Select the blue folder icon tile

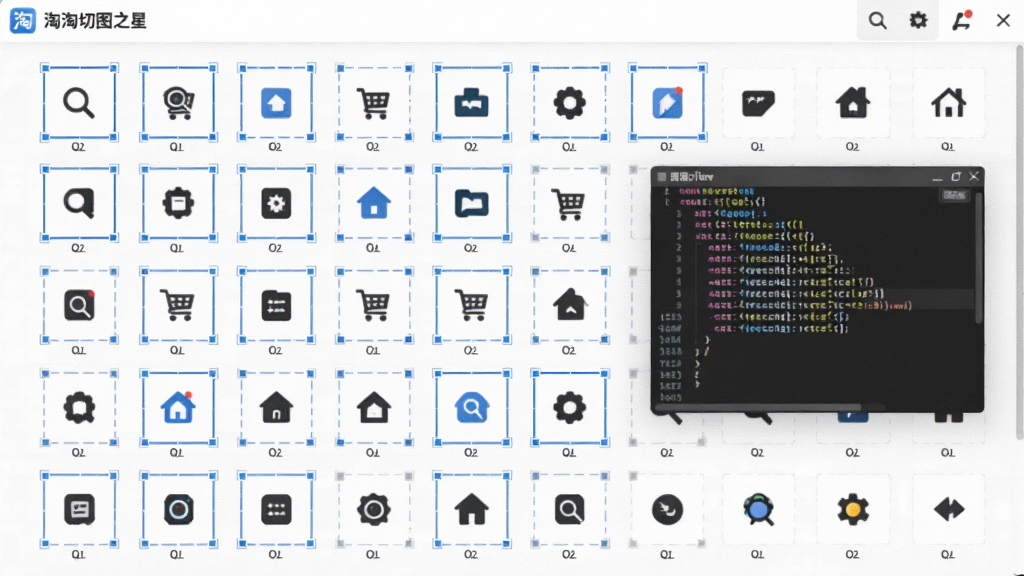472,204
